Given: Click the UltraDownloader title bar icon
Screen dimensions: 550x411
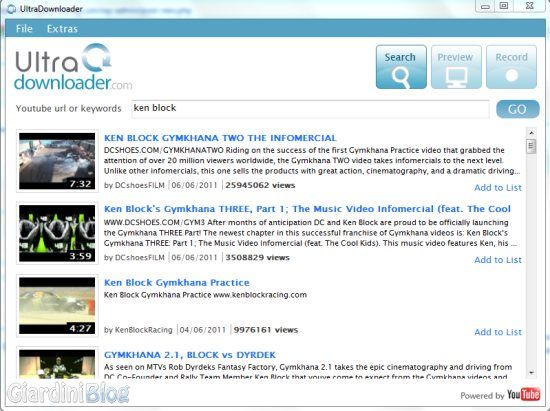Looking at the screenshot, I should pyautogui.click(x=11, y=9).
